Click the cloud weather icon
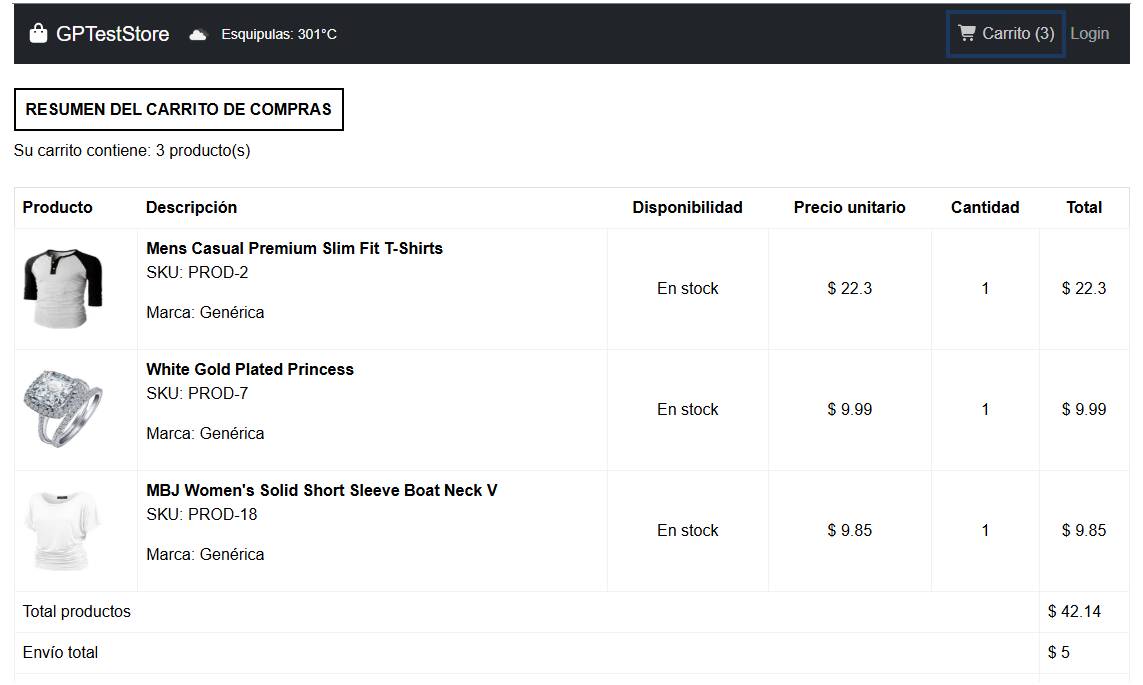The image size is (1143, 685). coord(198,35)
